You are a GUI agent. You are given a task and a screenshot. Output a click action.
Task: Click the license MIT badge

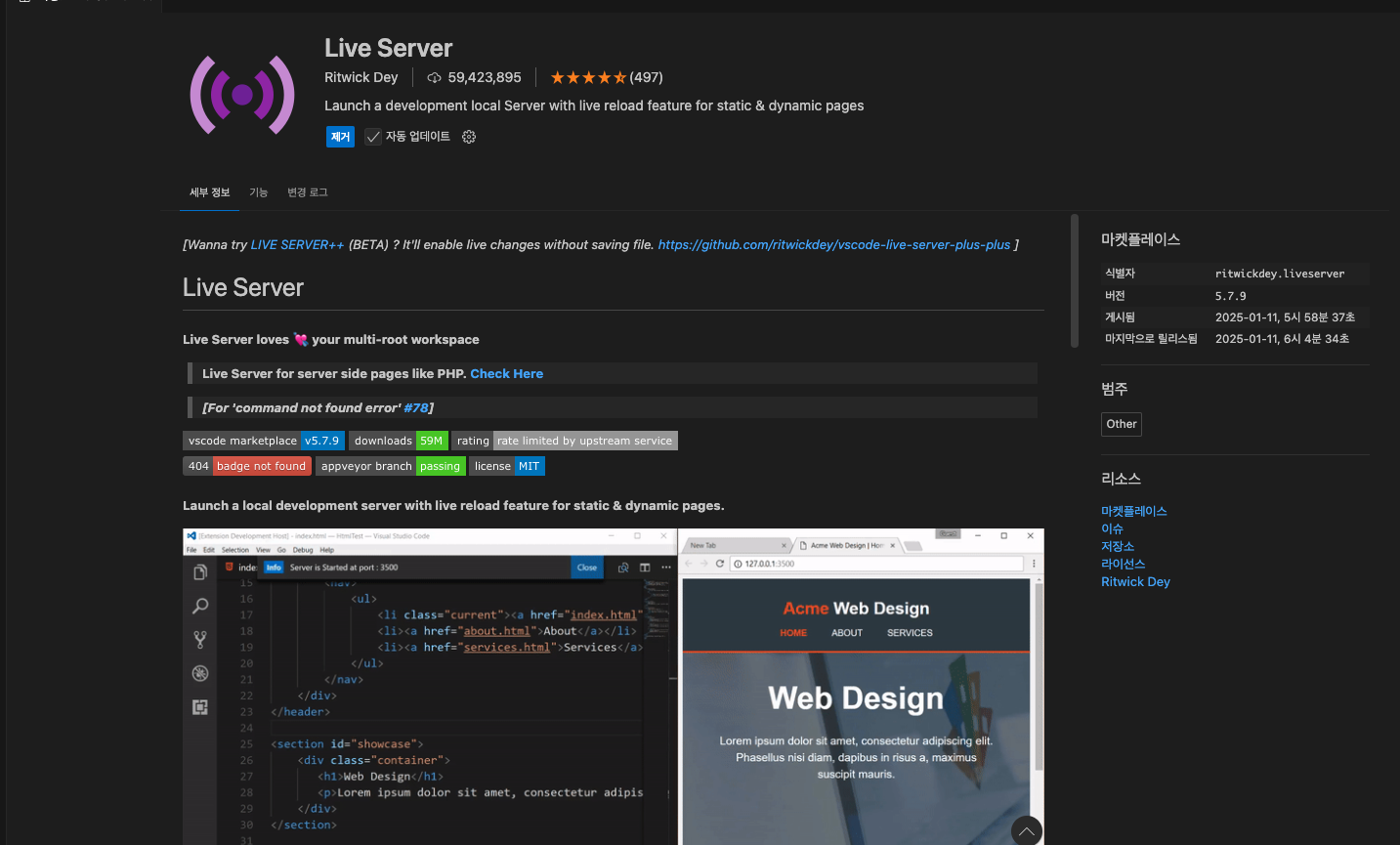point(507,466)
